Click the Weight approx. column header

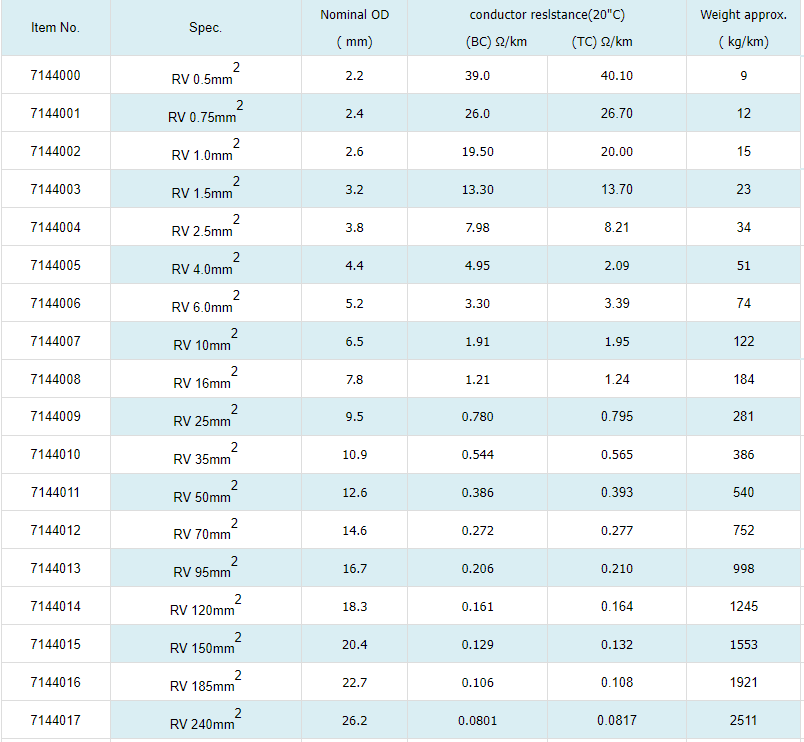[x=743, y=15]
